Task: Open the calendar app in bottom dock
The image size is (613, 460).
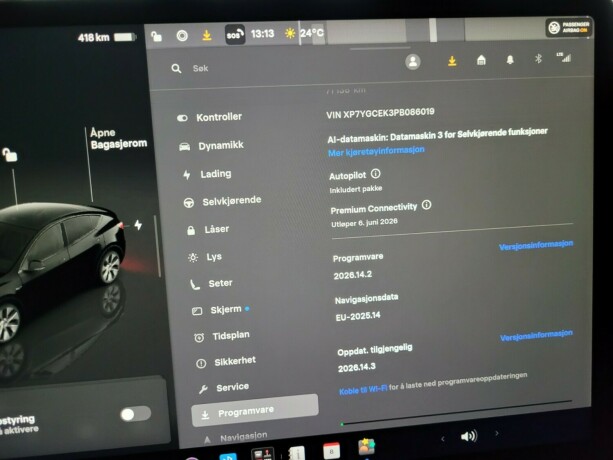Action: pyautogui.click(x=332, y=451)
